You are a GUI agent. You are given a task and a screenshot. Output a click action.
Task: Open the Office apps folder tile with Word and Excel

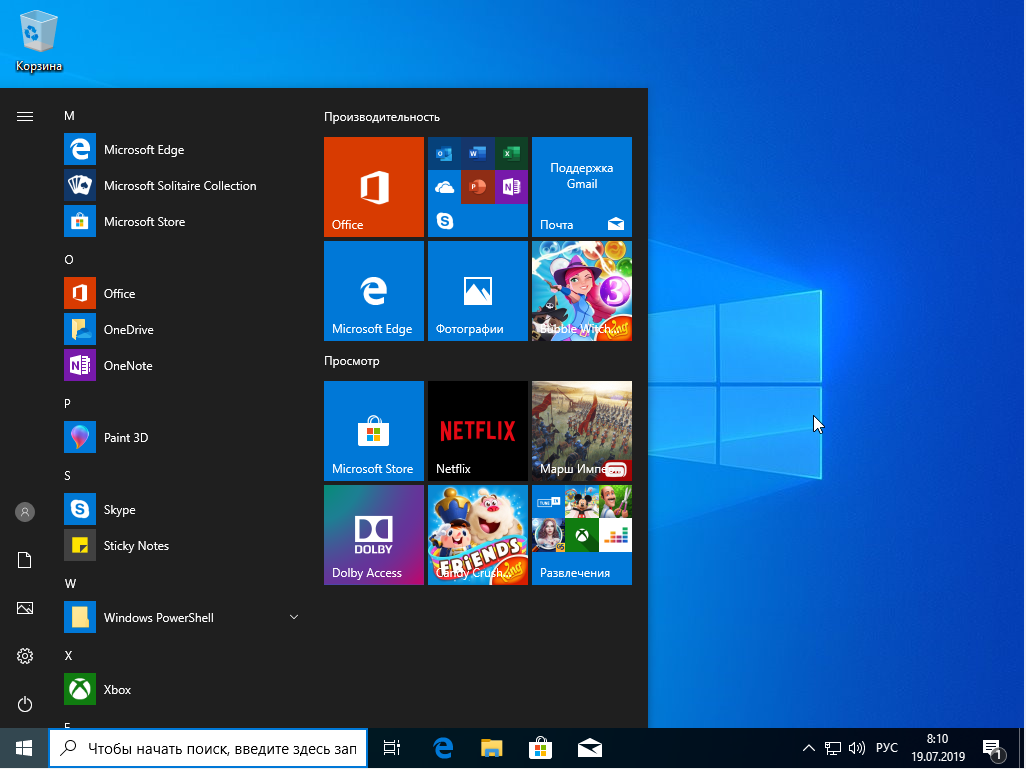(478, 187)
